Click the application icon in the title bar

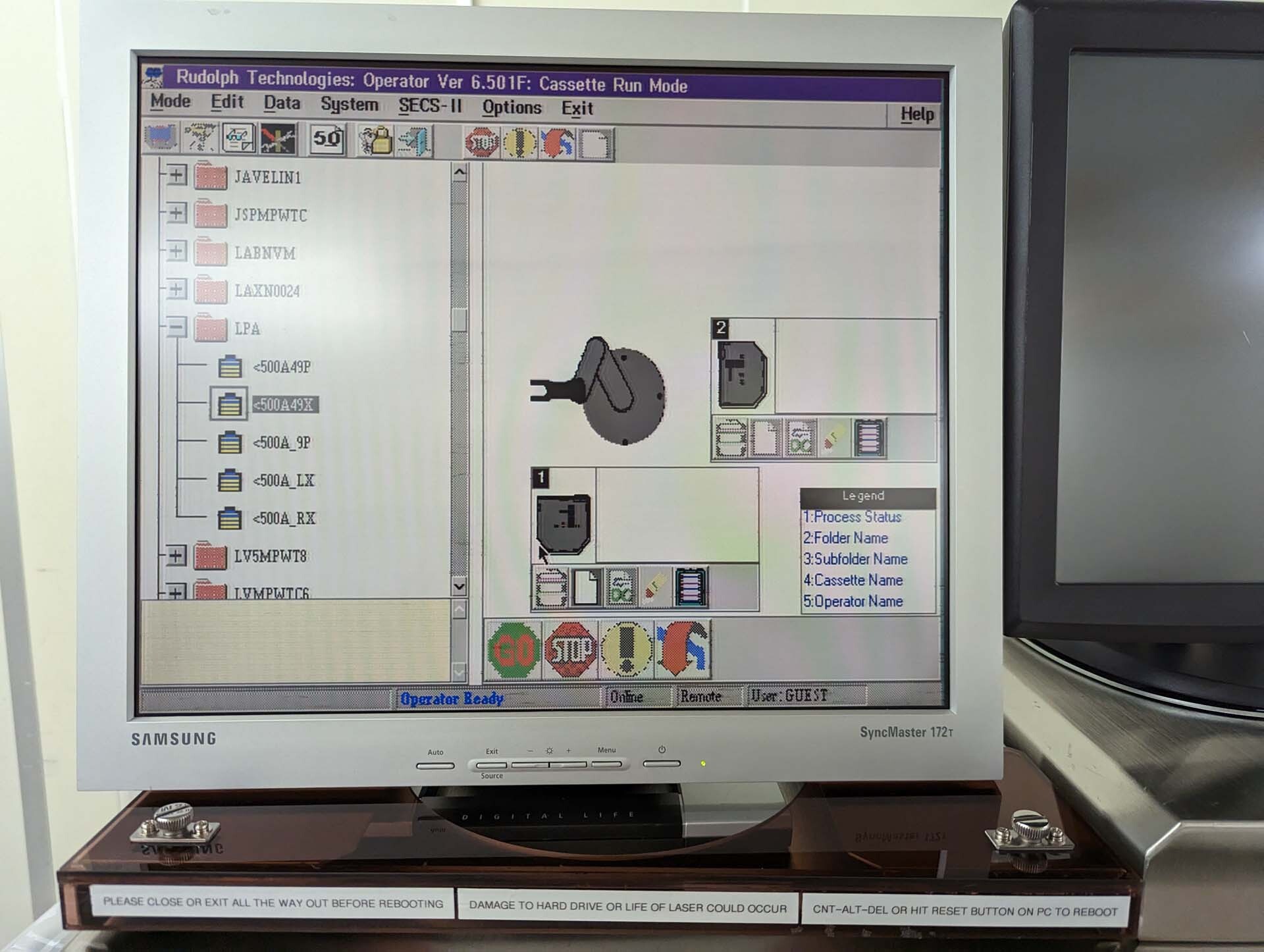[154, 75]
